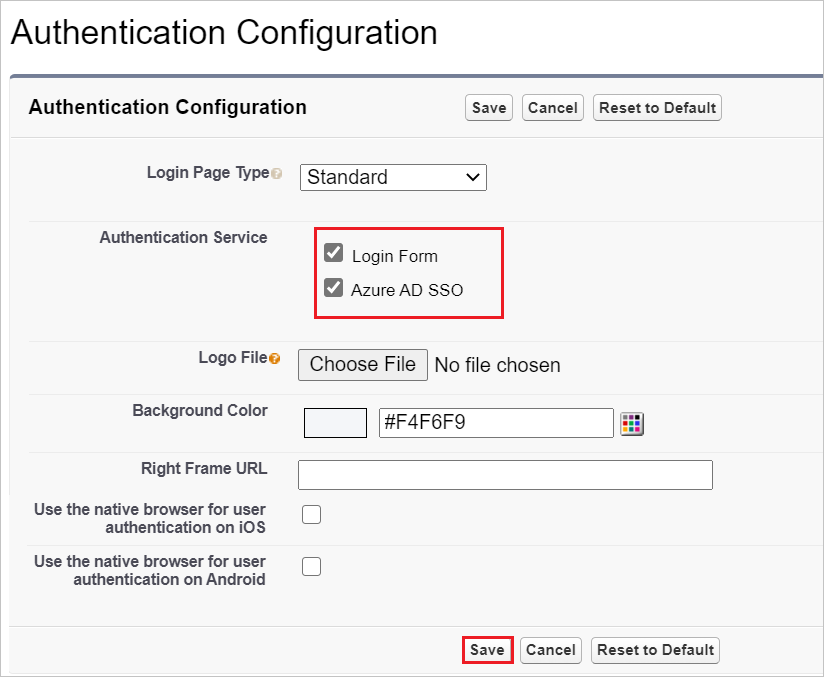824x677 pixels.
Task: Uncheck the Azure AD SSO checkbox
Action: [x=334, y=288]
